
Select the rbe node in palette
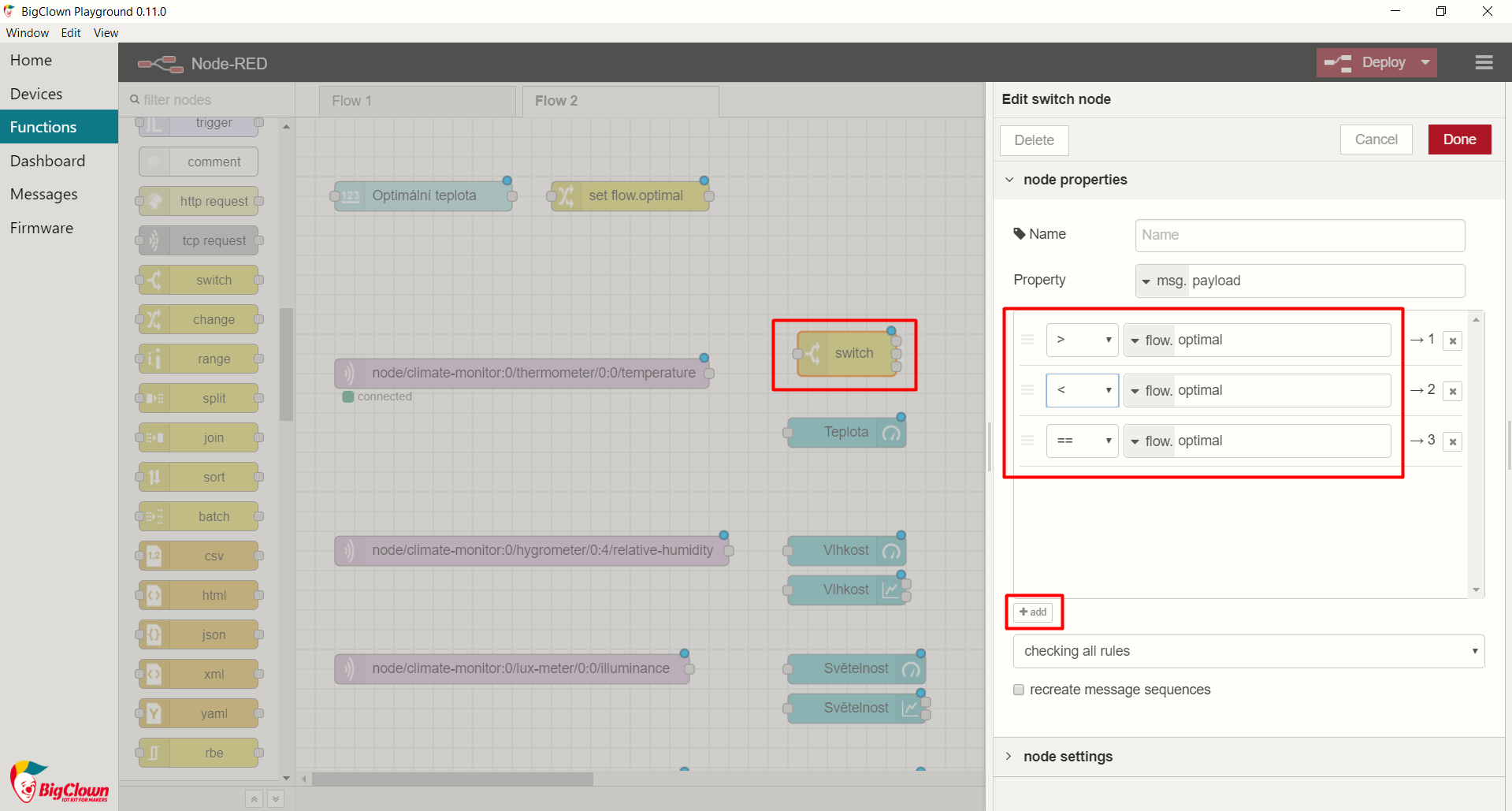pos(199,753)
